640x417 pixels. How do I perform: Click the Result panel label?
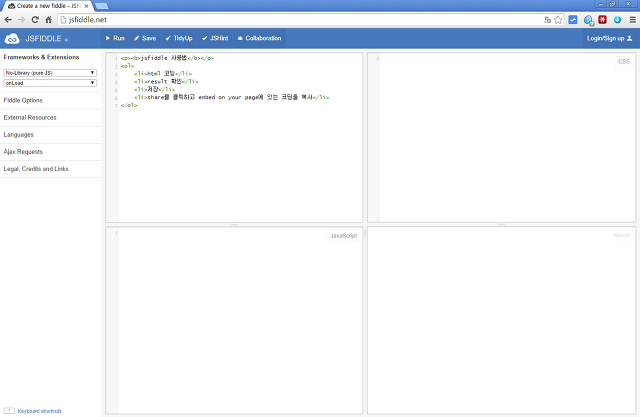tap(622, 235)
